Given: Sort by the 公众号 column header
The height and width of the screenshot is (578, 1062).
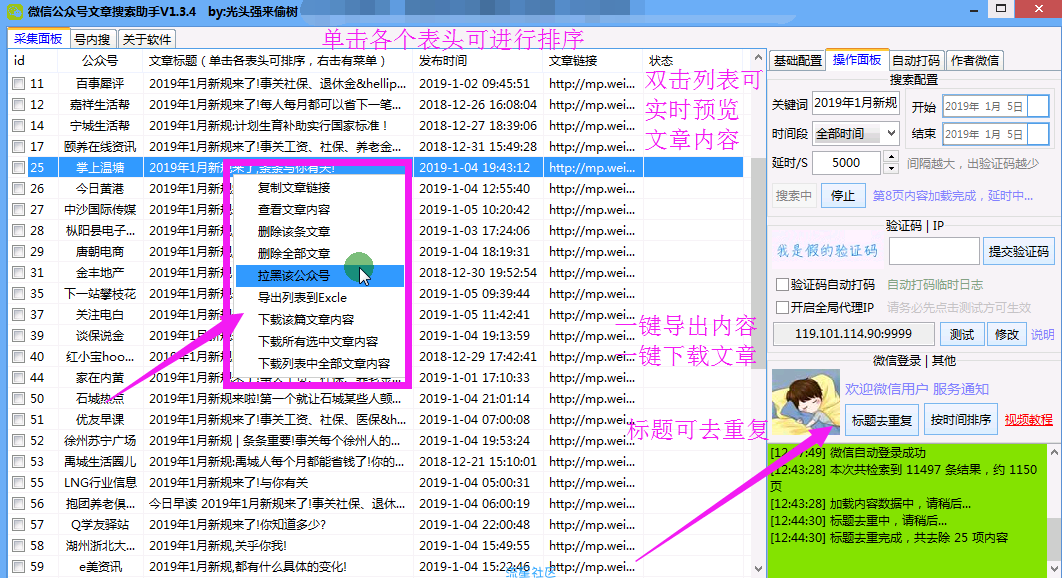Looking at the screenshot, I should [100, 61].
